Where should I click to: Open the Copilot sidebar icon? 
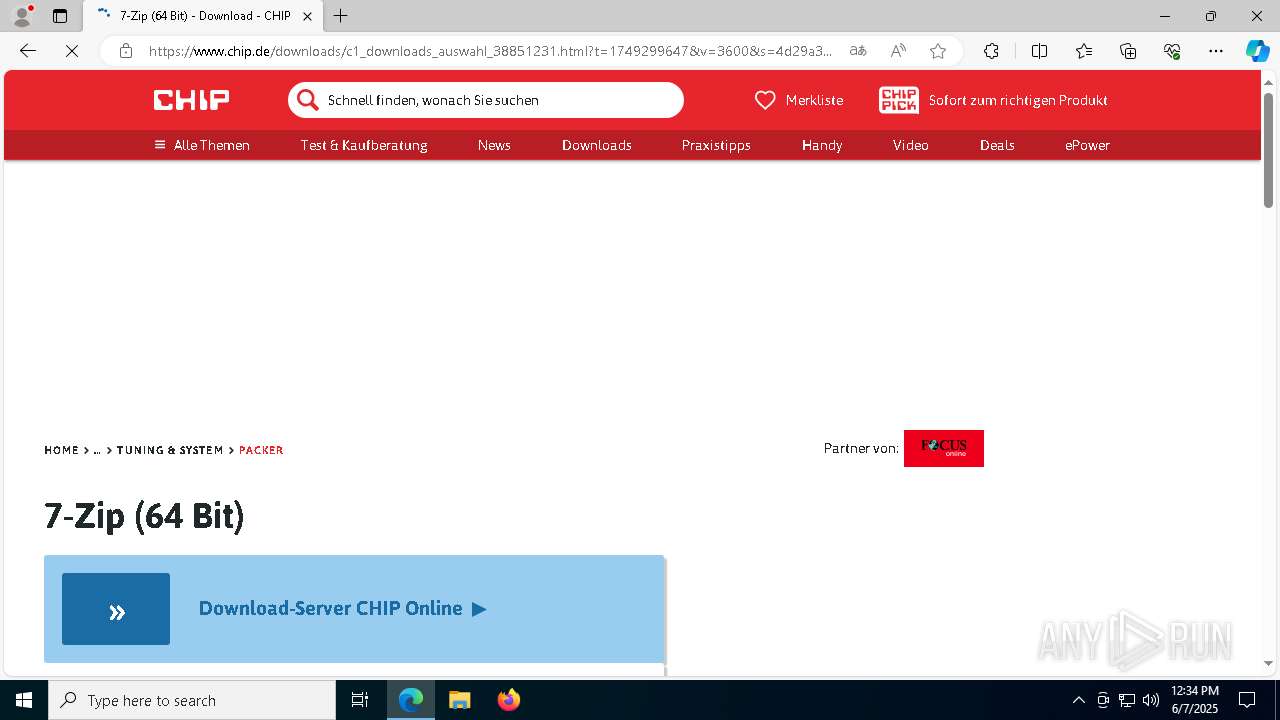pyautogui.click(x=1257, y=51)
